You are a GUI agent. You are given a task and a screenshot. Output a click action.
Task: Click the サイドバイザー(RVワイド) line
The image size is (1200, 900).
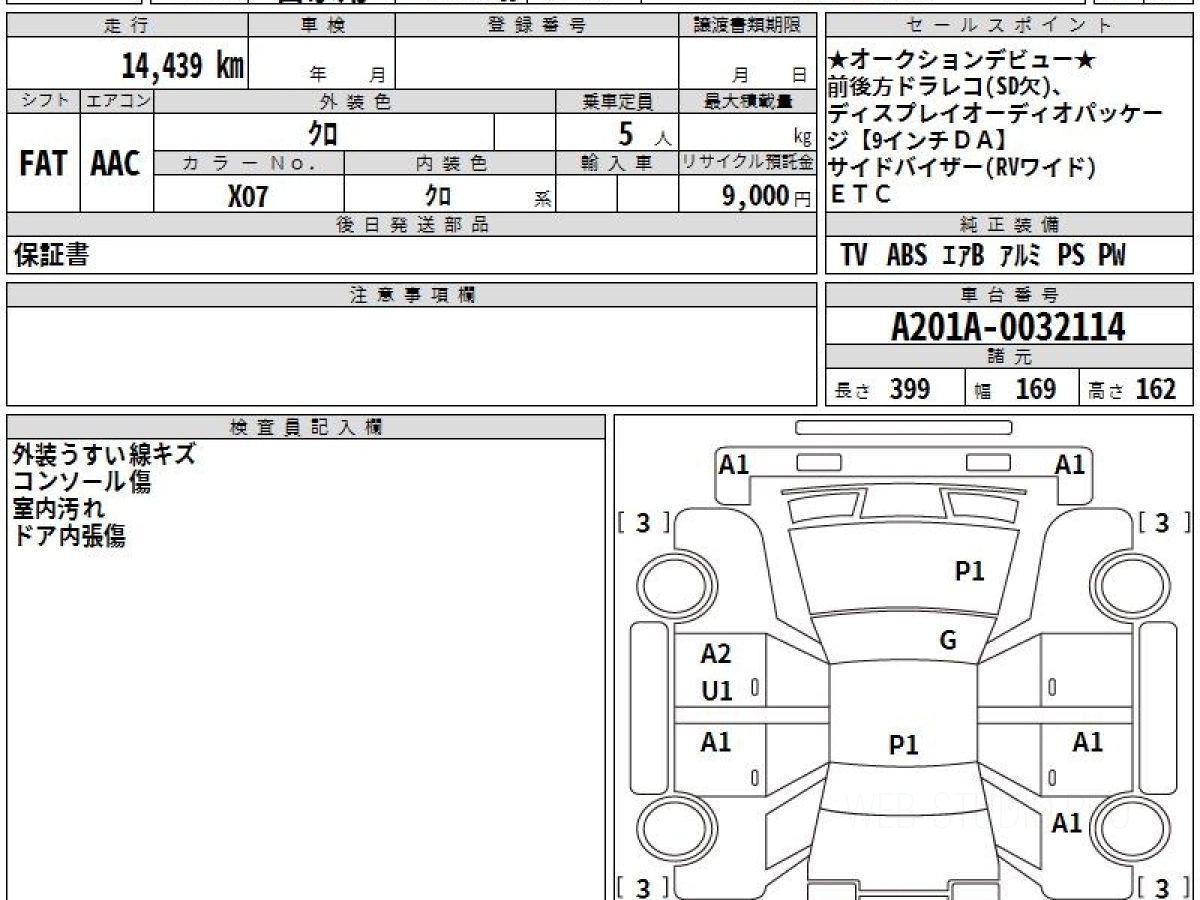[x=963, y=168]
